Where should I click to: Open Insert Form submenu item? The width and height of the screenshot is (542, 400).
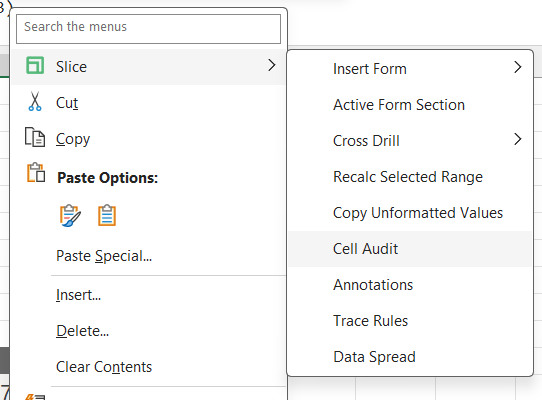tap(410, 69)
